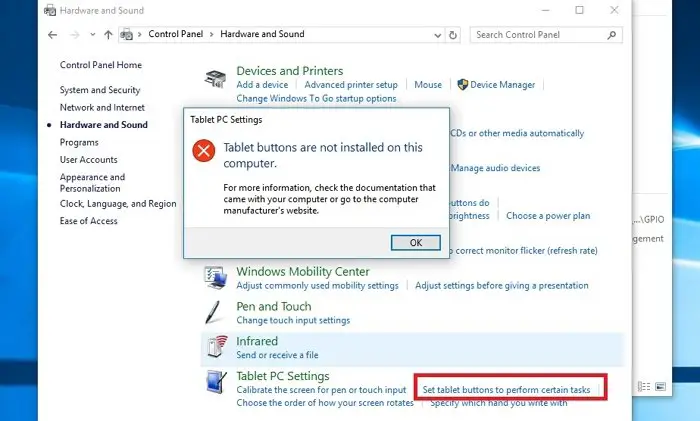The image size is (700, 421).
Task: Open Clock, Language, and Region category
Action: (118, 204)
